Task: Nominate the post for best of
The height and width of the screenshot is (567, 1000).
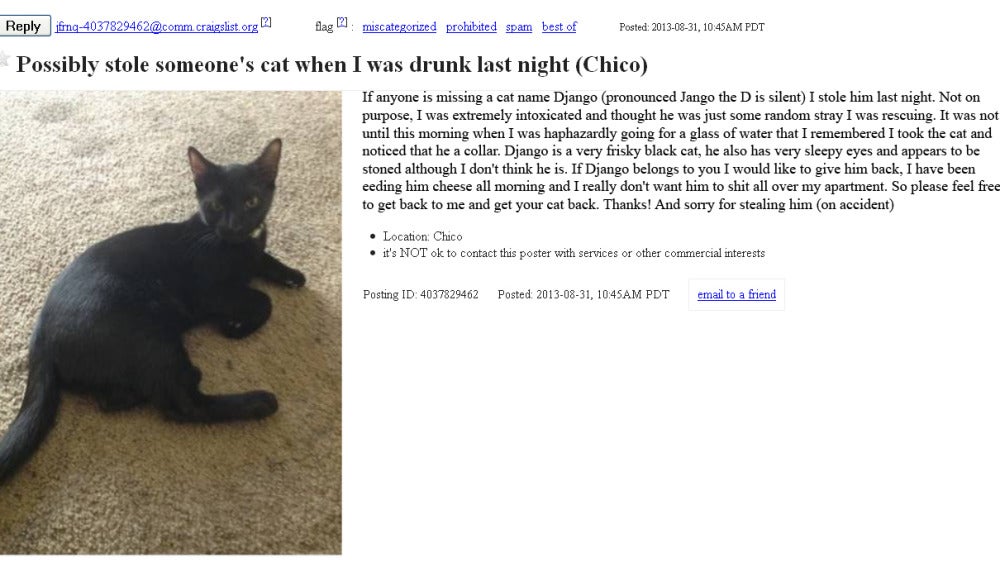Action: pyautogui.click(x=559, y=27)
